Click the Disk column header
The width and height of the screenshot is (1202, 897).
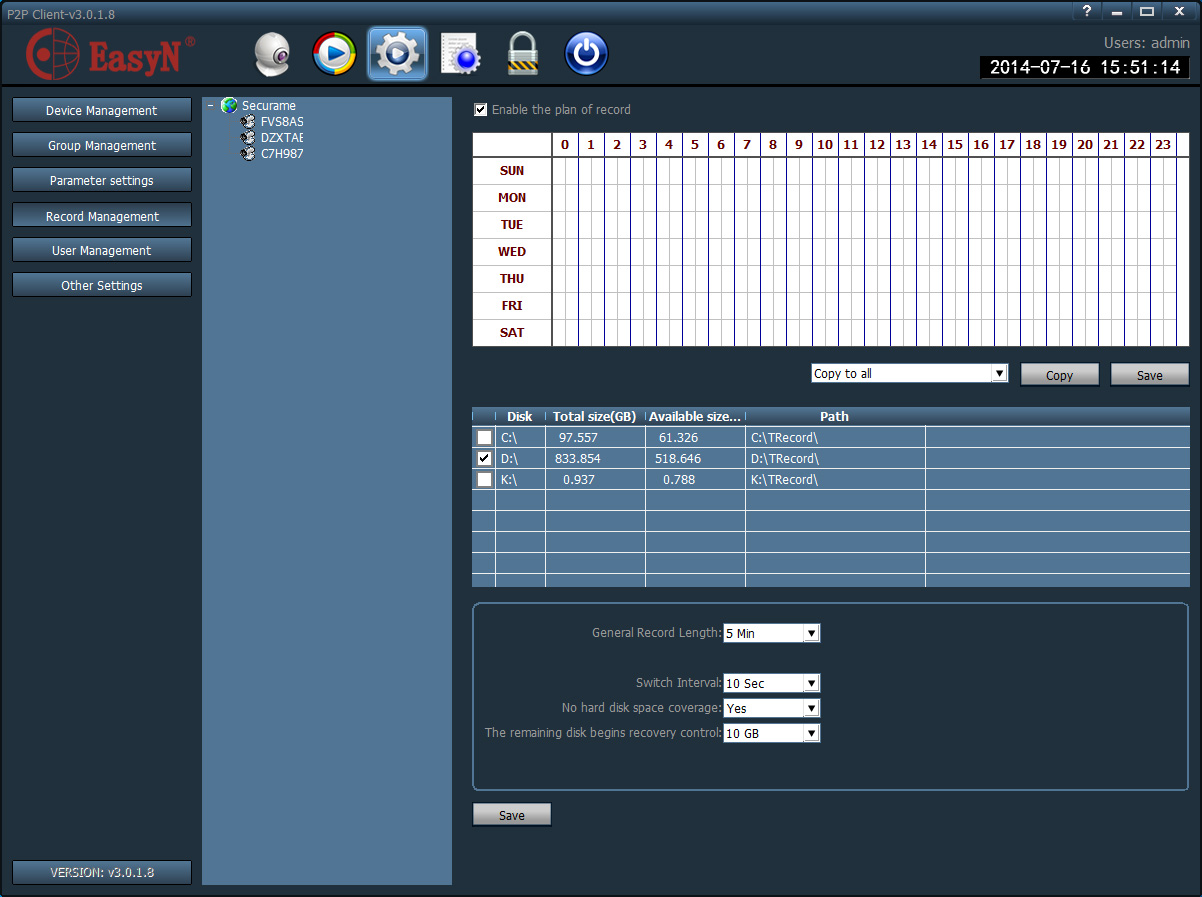pyautogui.click(x=520, y=417)
